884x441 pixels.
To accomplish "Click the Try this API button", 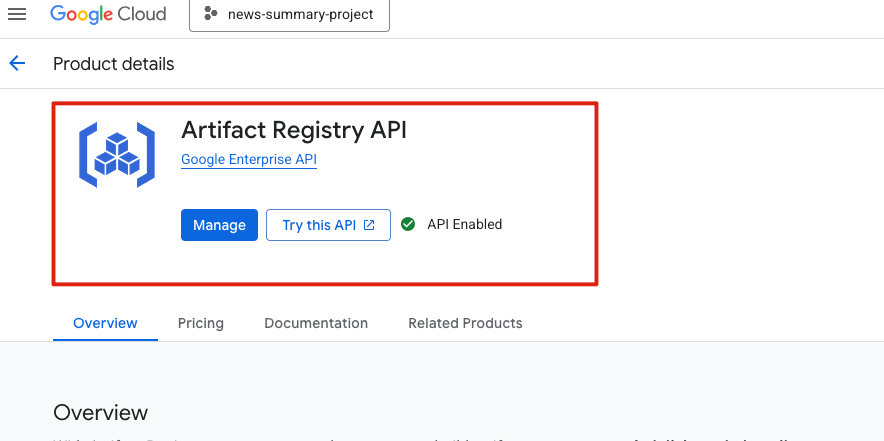I will [328, 225].
